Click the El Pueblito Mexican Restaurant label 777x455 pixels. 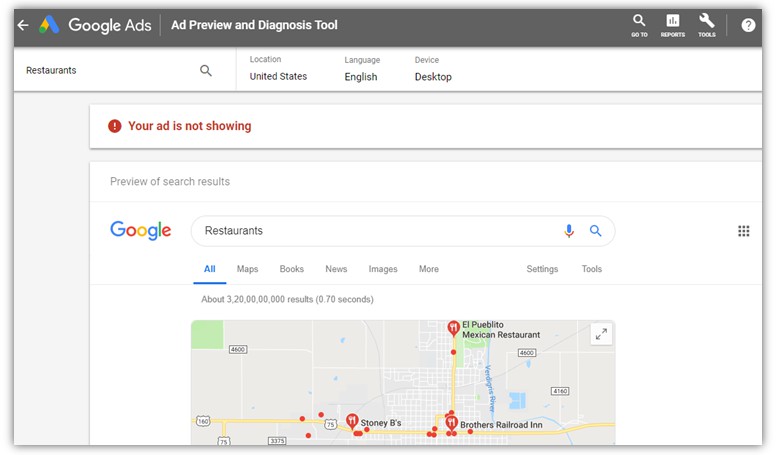click(x=501, y=330)
